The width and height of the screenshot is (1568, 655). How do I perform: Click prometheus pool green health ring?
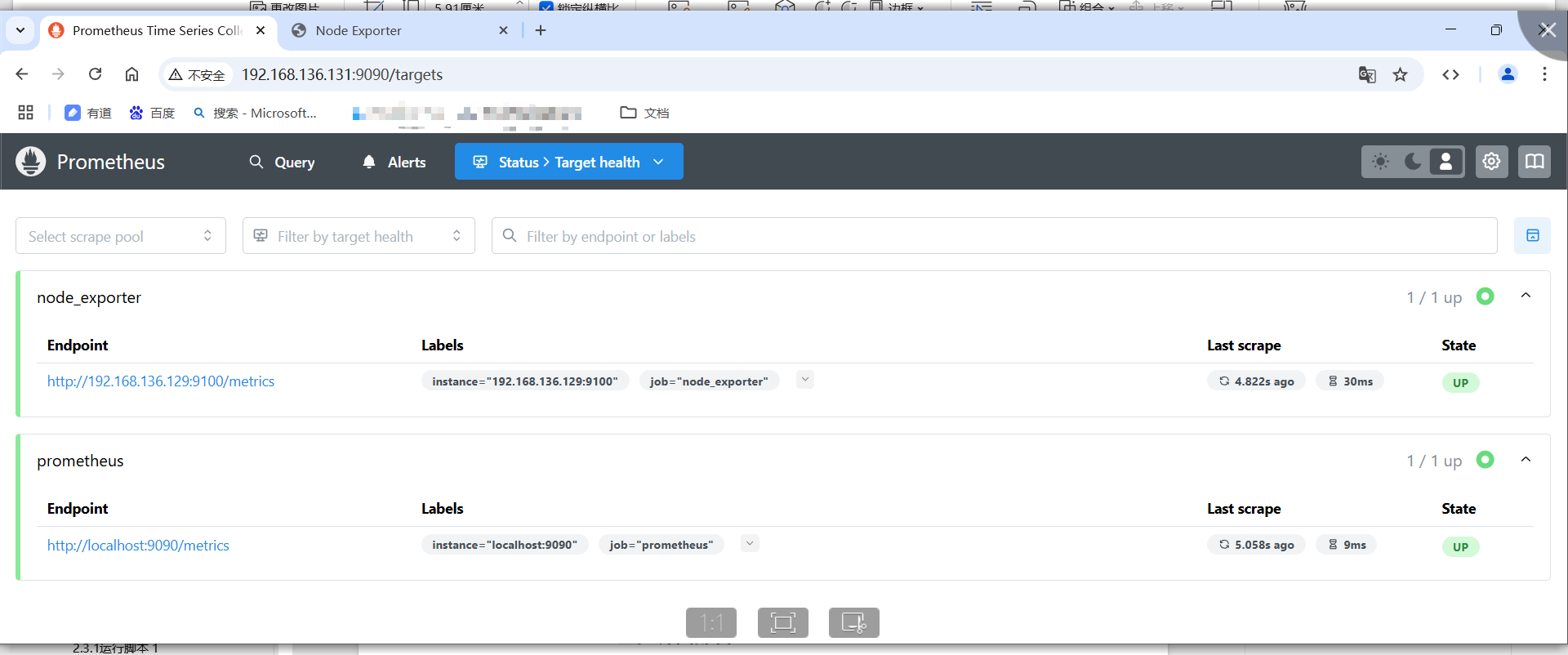pos(1486,460)
